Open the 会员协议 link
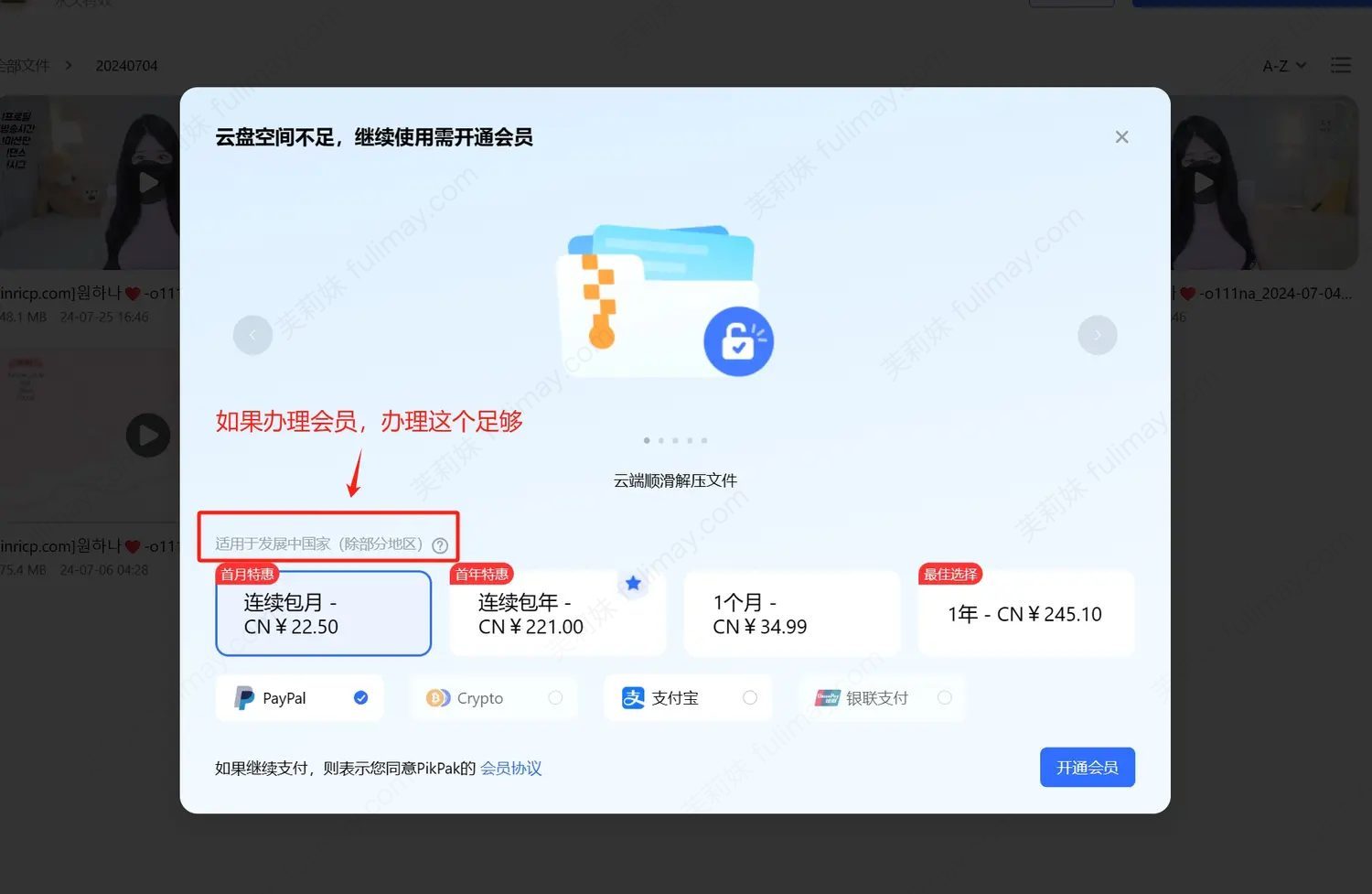 (x=511, y=769)
